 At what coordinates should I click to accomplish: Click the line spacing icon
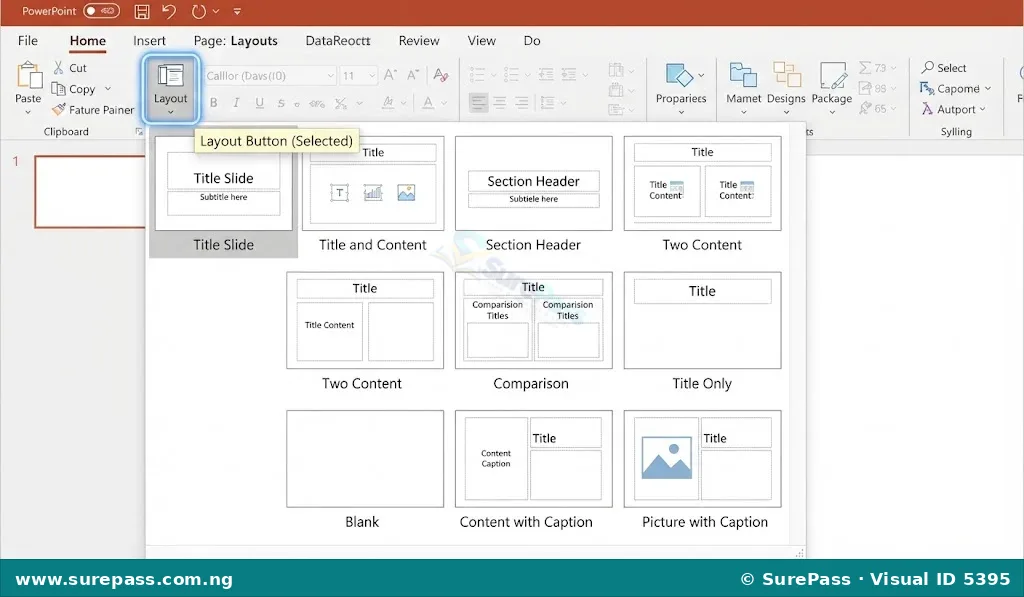click(547, 103)
